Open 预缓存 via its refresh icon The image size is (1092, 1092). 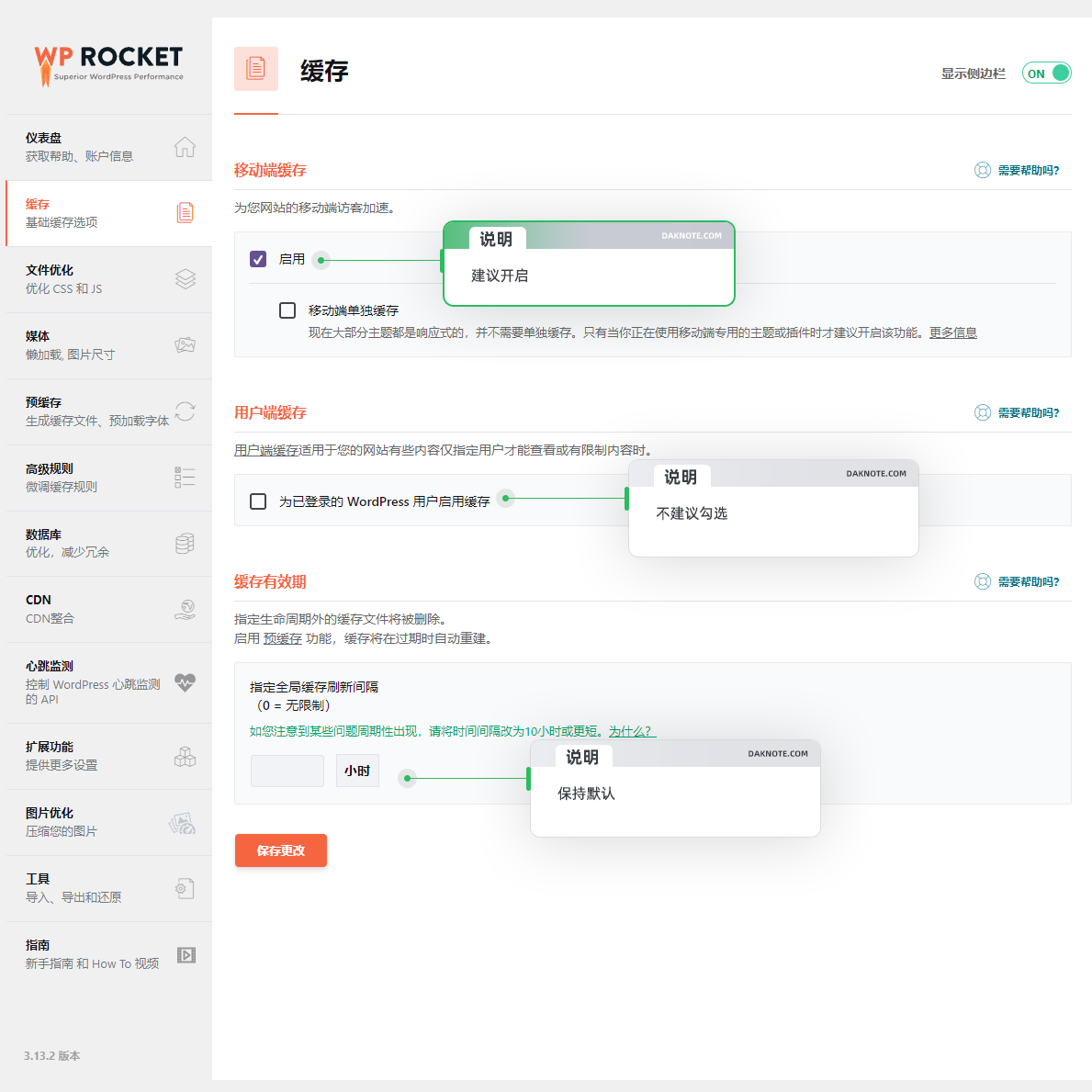pyautogui.click(x=185, y=412)
